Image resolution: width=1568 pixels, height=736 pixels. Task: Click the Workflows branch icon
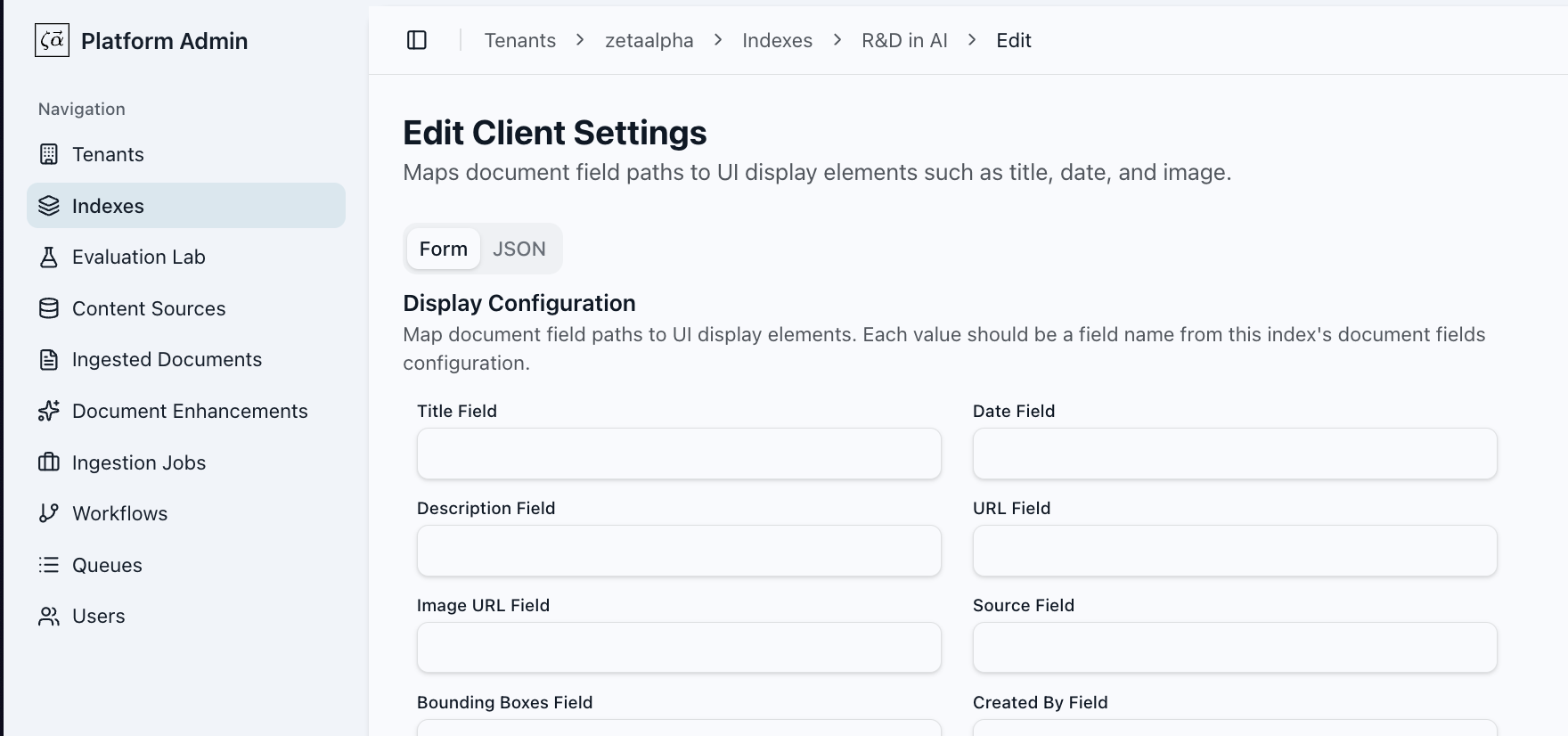49,513
